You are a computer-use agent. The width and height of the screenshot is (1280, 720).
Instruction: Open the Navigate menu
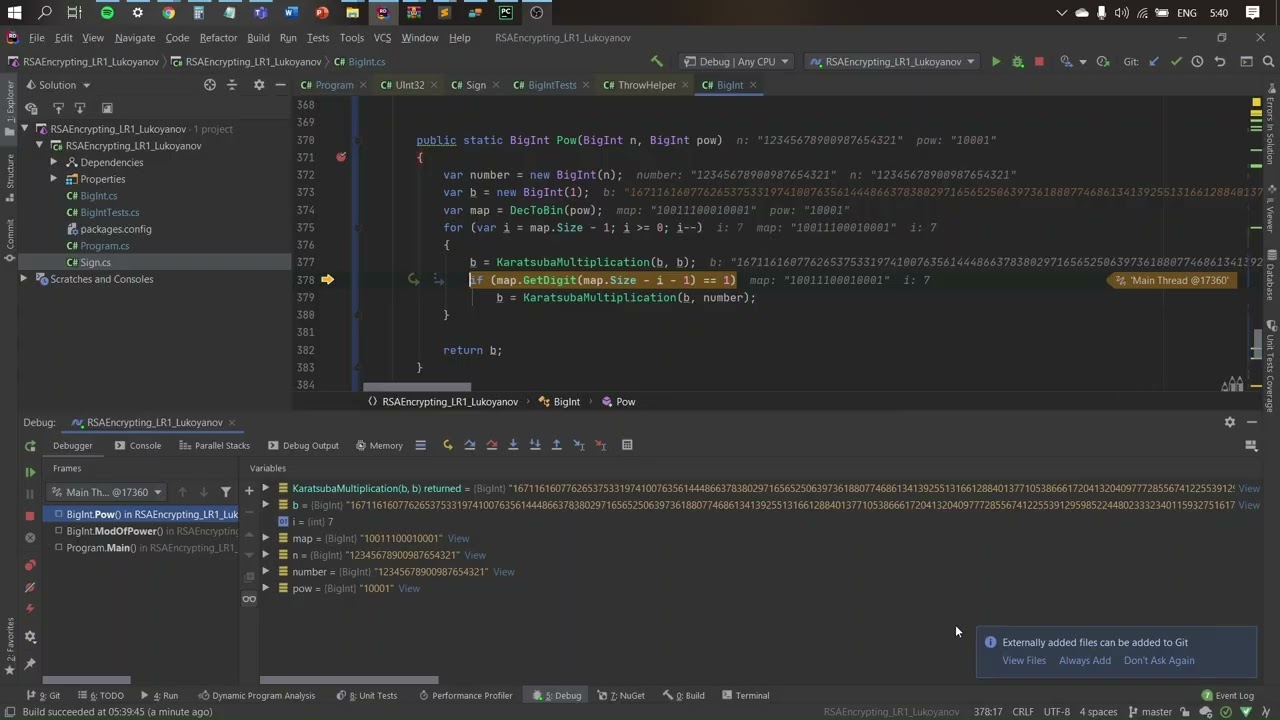[135, 38]
